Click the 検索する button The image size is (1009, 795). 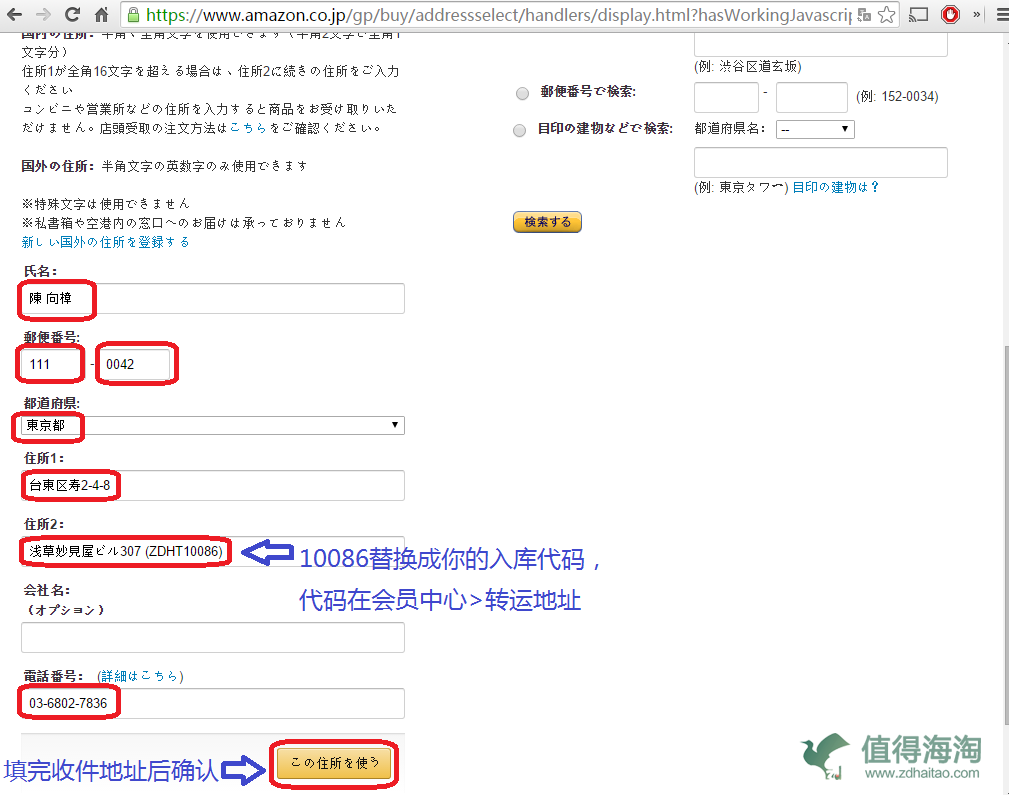coord(547,222)
